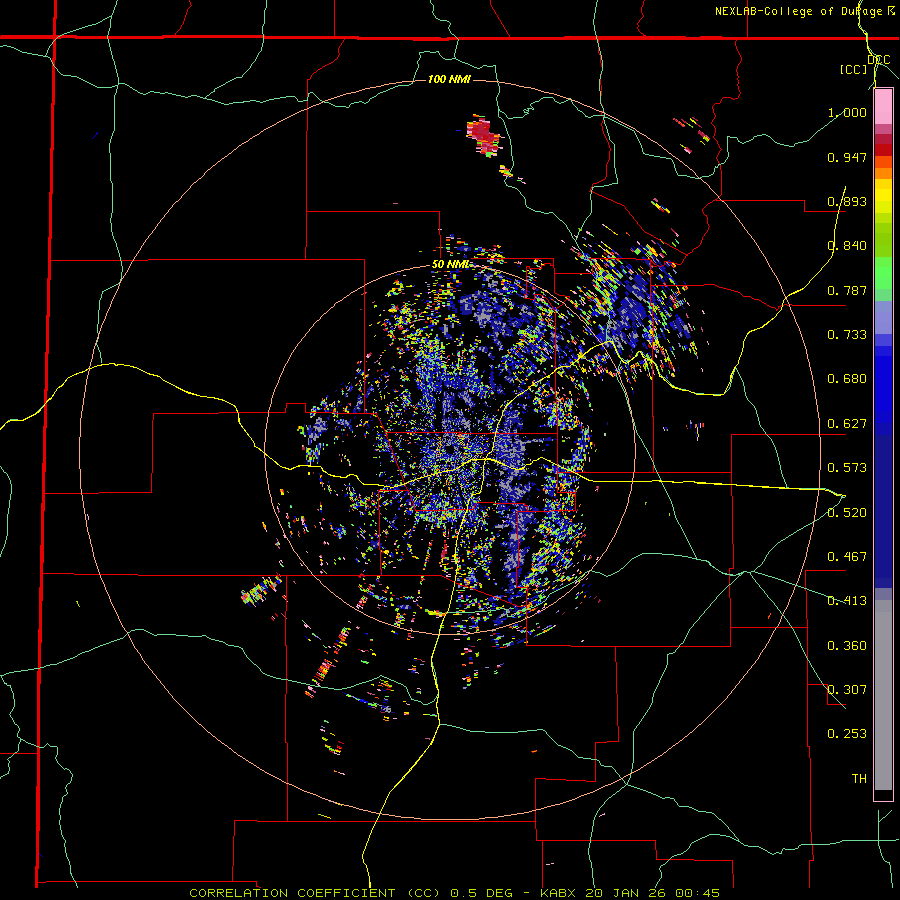Viewport: 900px width, 900px height.
Task: Click the 1.000 value on the scale
Action: pyautogui.click(x=847, y=112)
